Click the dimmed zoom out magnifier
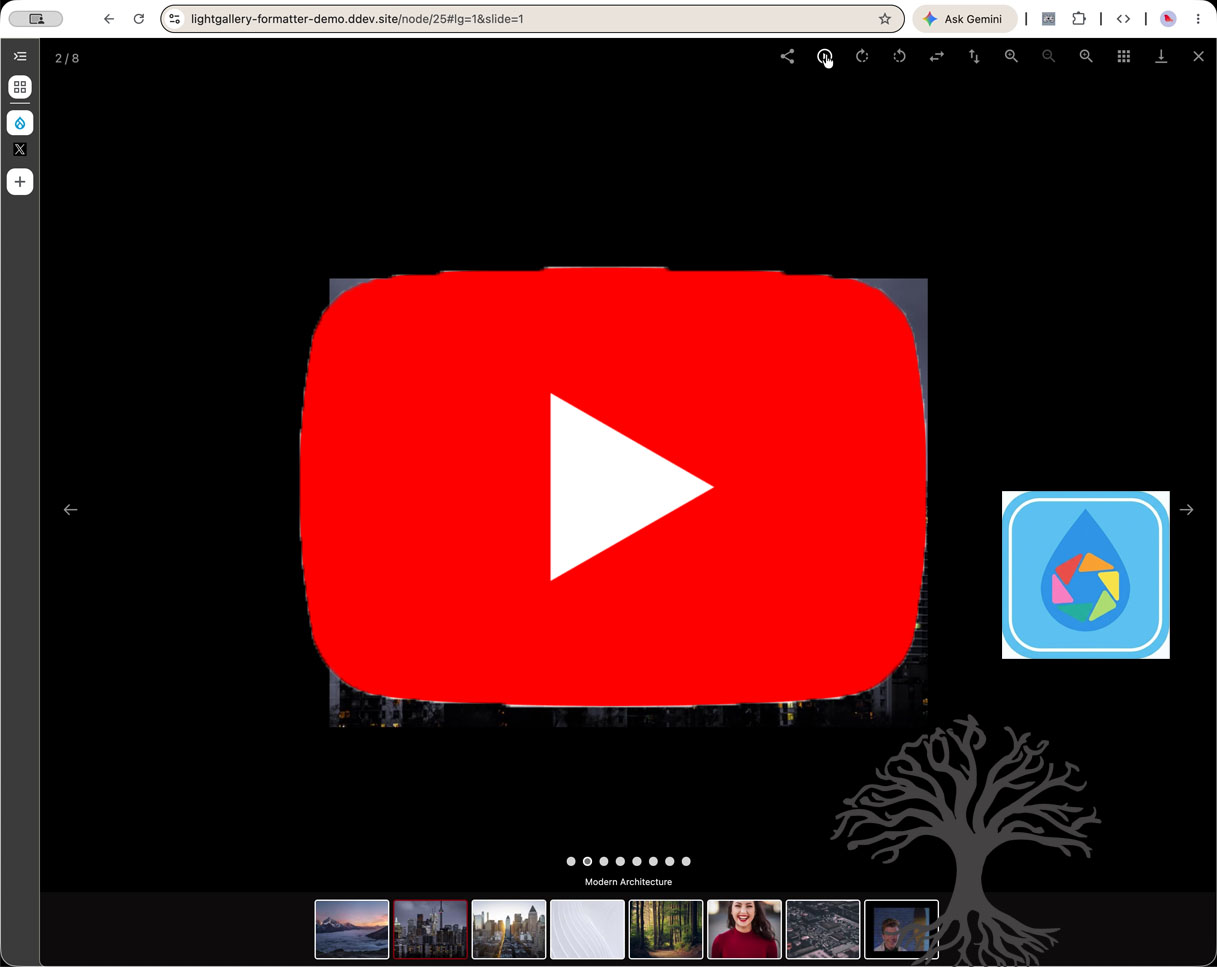 [1049, 57]
